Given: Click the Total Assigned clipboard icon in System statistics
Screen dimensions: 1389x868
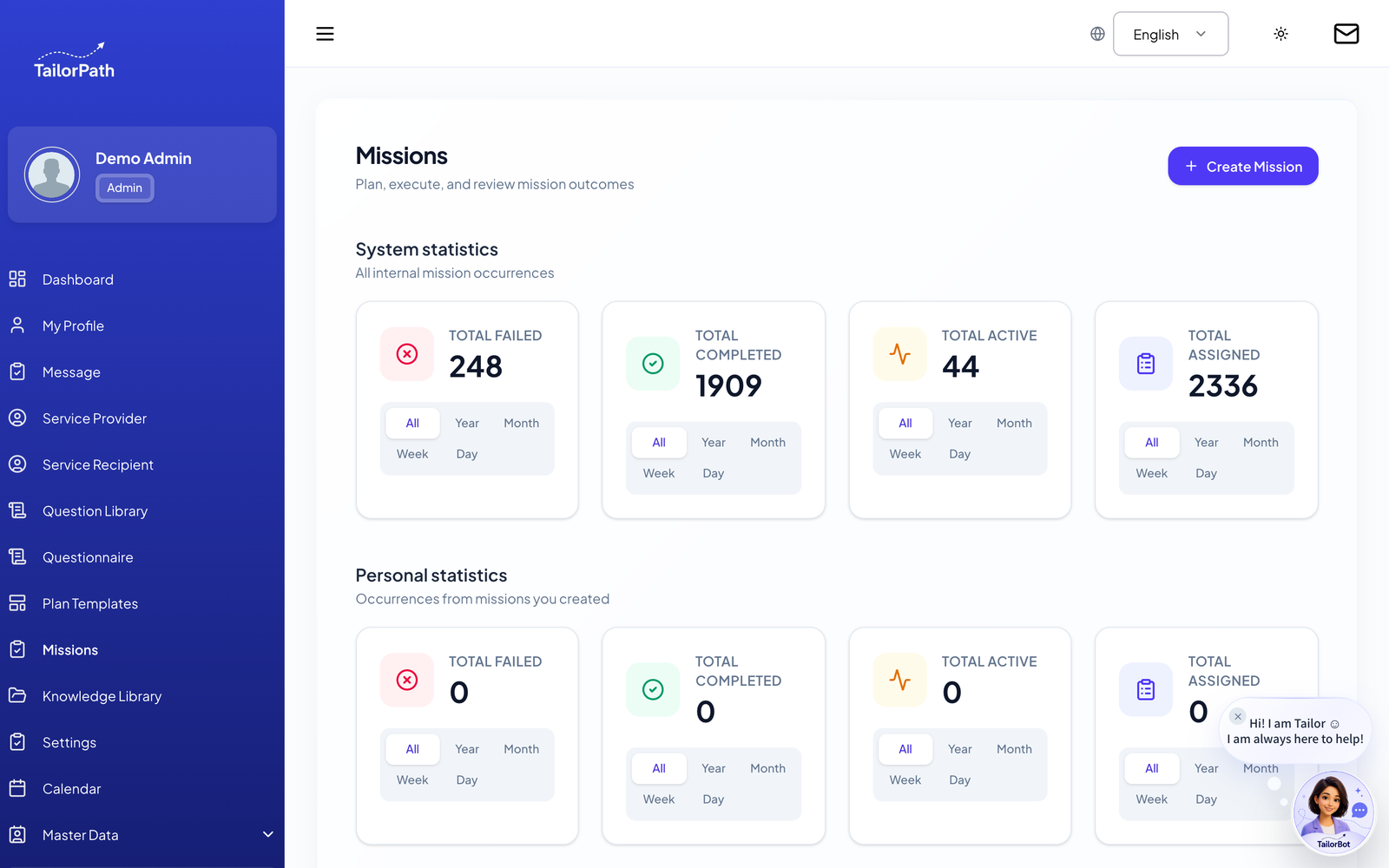Looking at the screenshot, I should click(x=1146, y=364).
